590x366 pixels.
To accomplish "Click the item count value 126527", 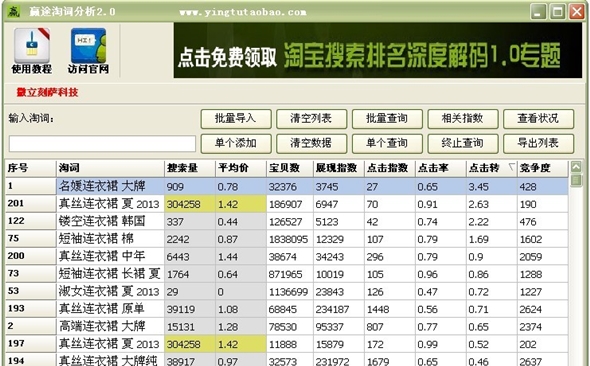I will tap(286, 222).
